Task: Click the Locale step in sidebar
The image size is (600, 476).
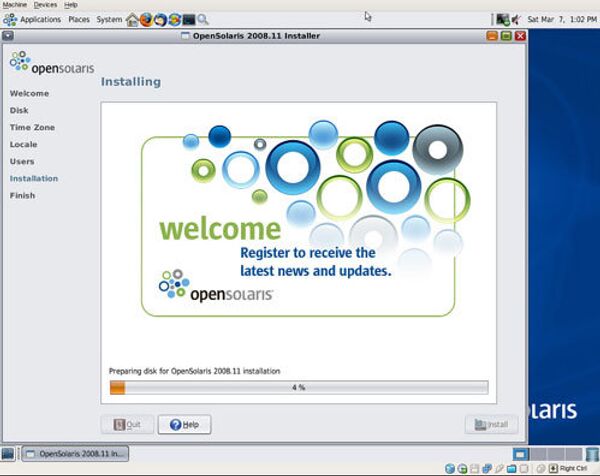Action: [23, 144]
